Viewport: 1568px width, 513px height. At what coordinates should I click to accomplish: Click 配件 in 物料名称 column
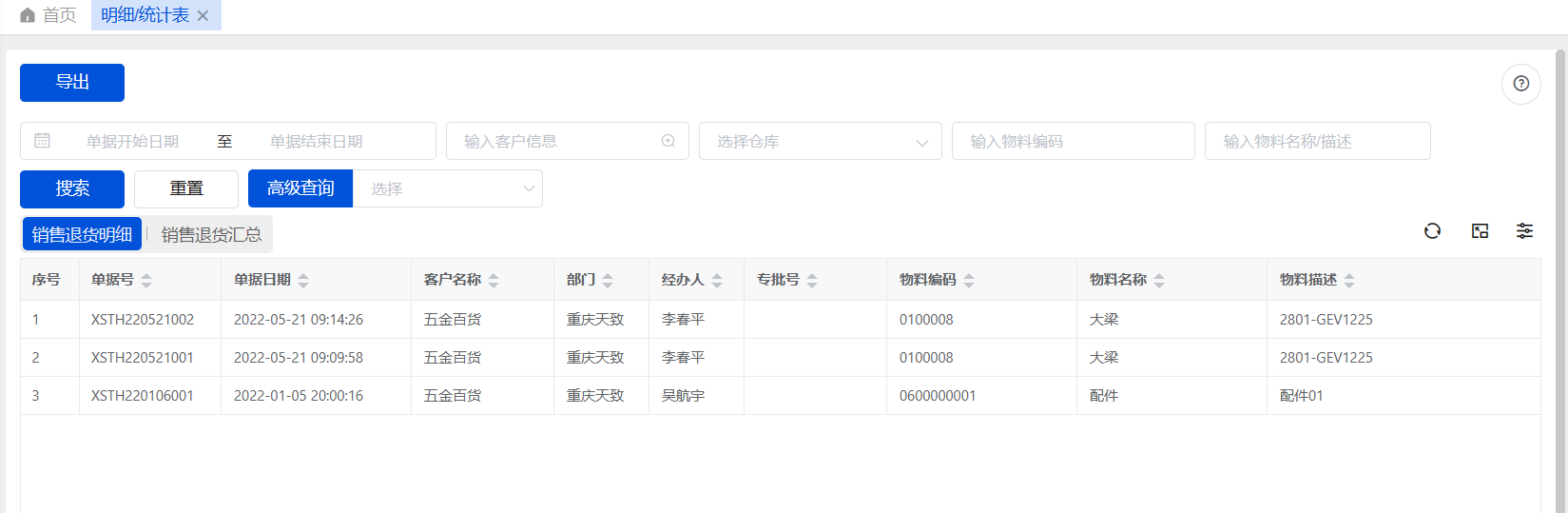1104,396
